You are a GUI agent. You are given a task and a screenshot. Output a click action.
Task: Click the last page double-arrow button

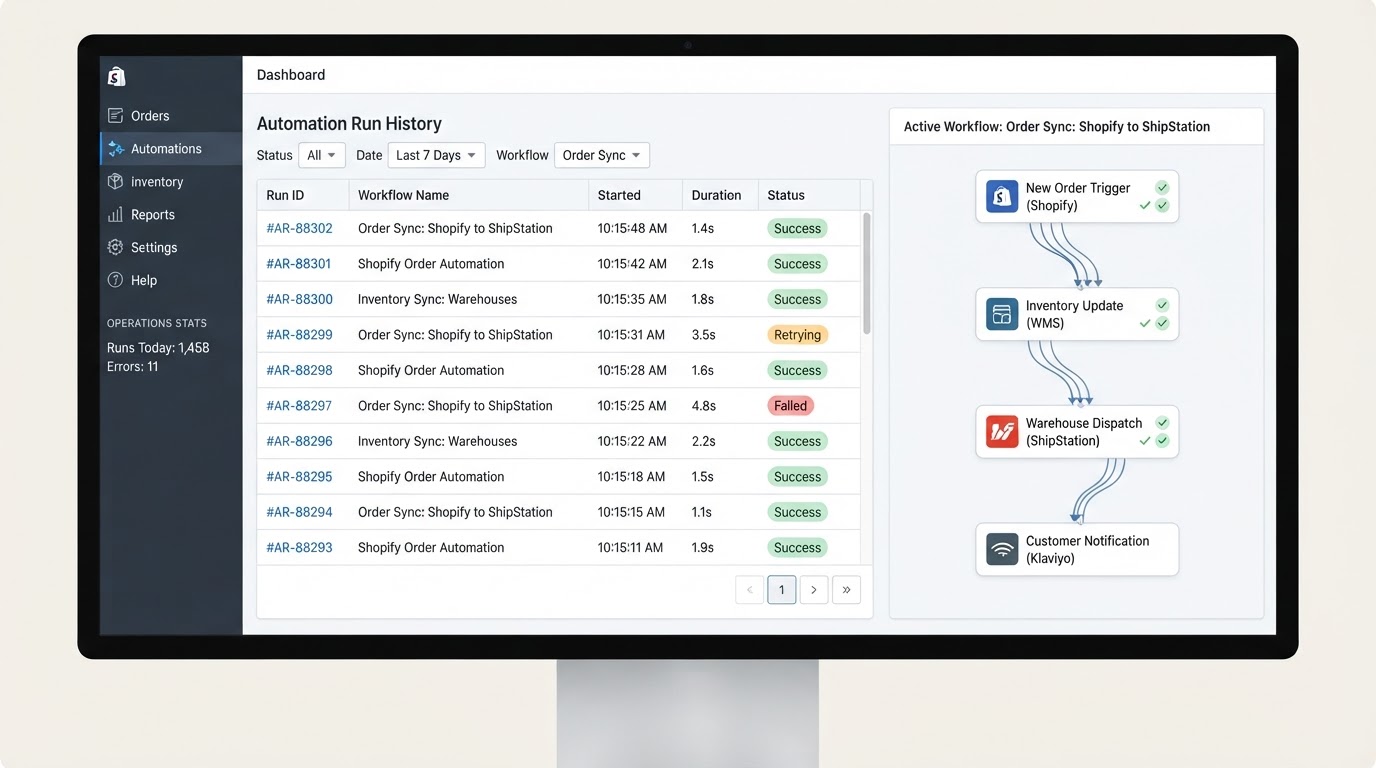(846, 590)
